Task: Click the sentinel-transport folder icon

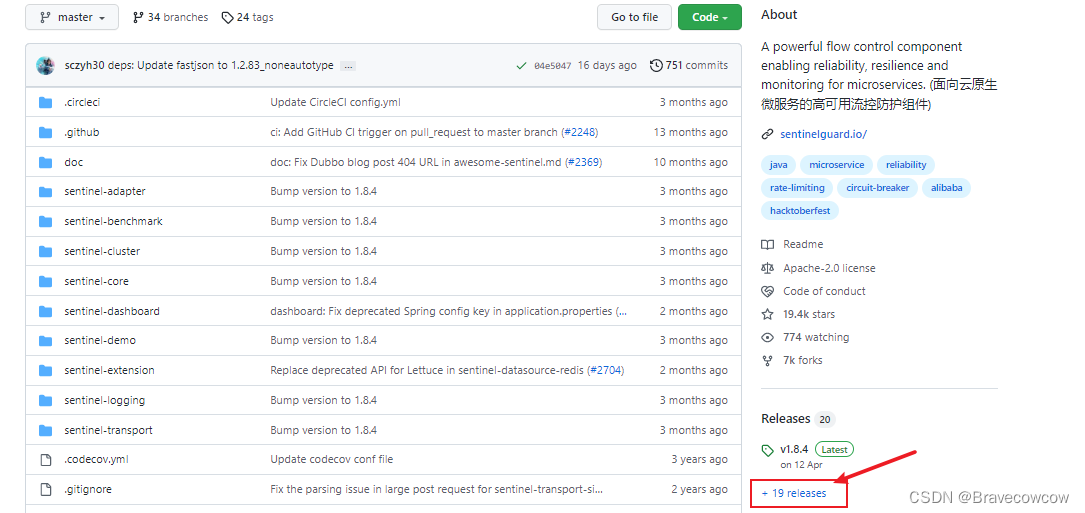Action: click(x=46, y=430)
